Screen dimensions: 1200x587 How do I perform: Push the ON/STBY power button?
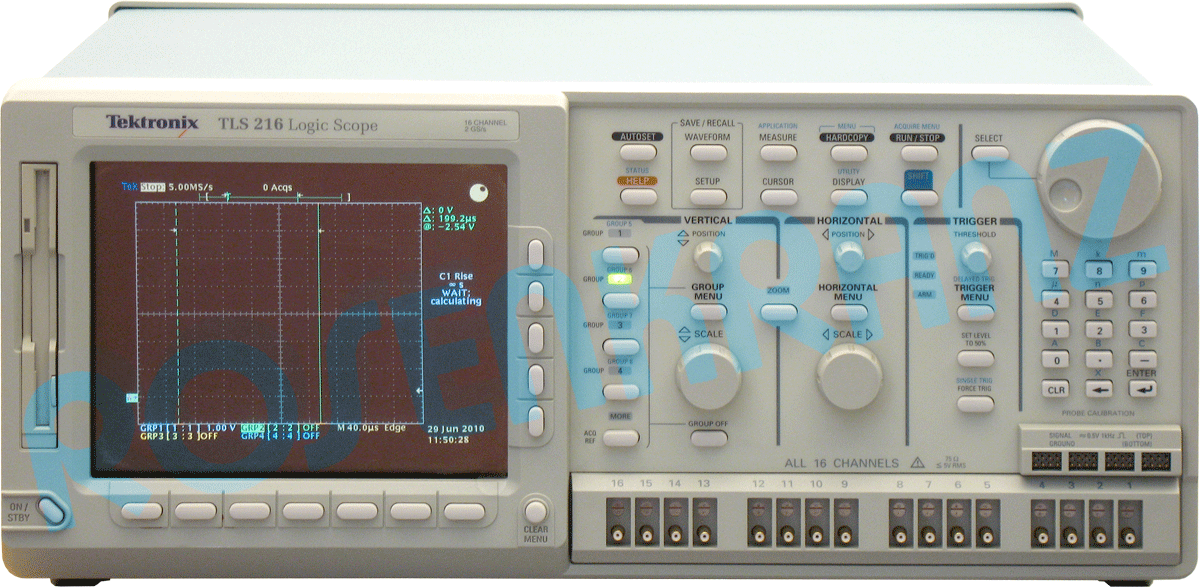click(x=52, y=511)
